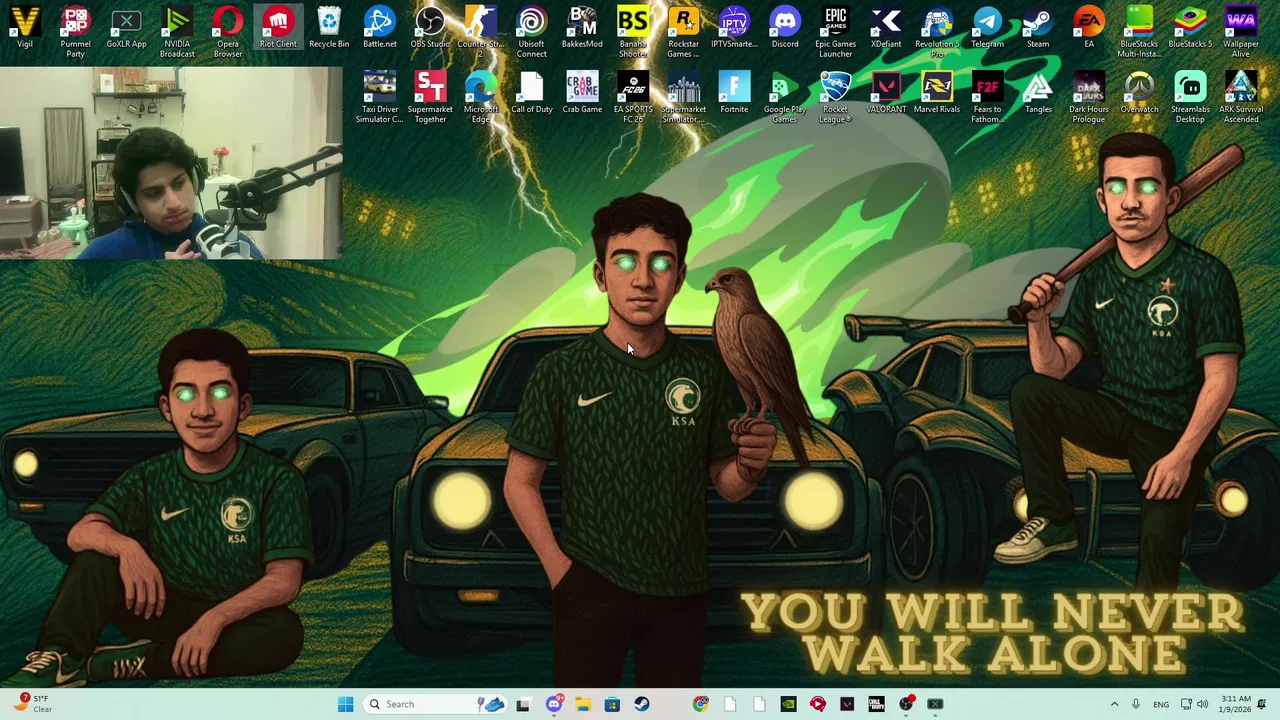1280x720 pixels.
Task: Select the Microsoft Edge desktop shortcut
Action: tap(481, 98)
